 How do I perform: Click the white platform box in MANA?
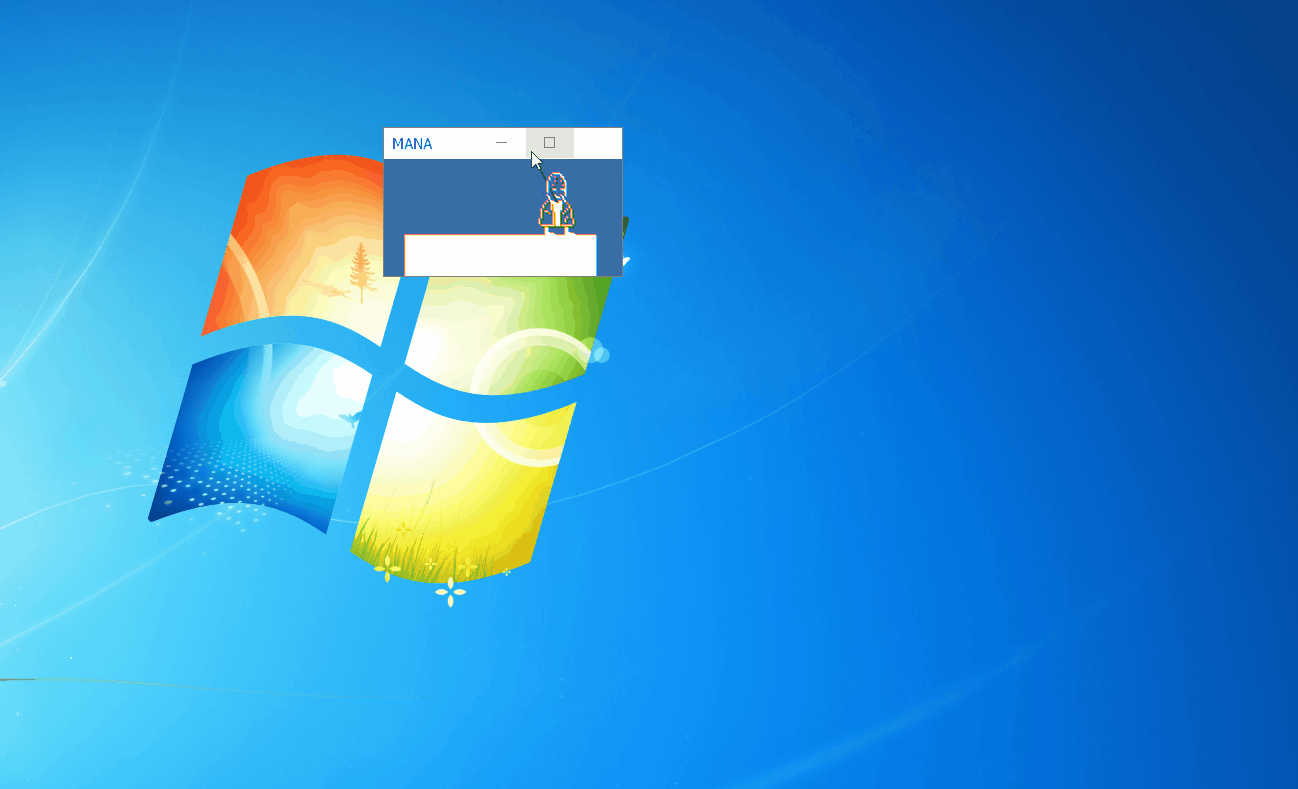pos(500,255)
